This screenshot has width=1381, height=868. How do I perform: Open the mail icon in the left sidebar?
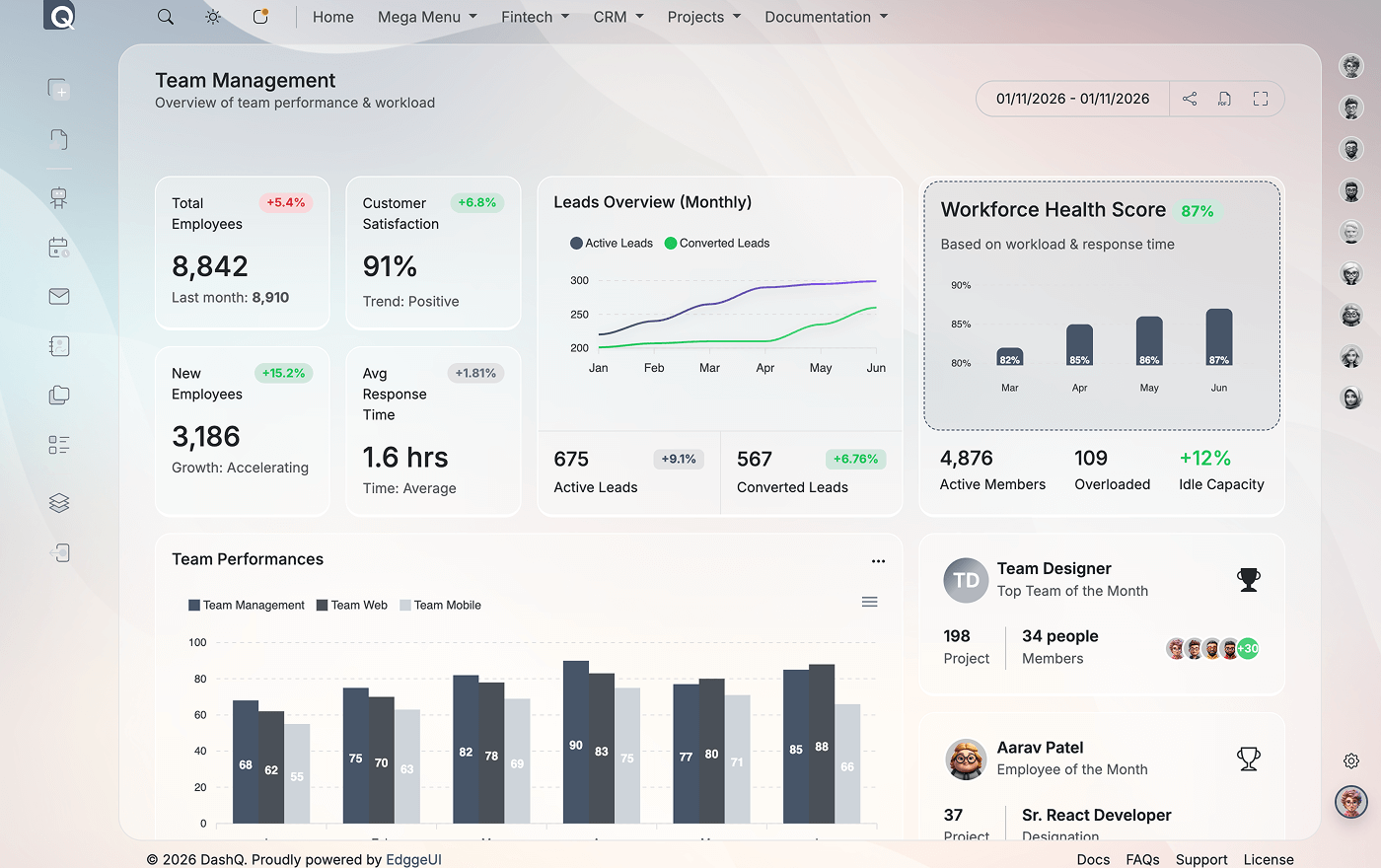pos(58,296)
